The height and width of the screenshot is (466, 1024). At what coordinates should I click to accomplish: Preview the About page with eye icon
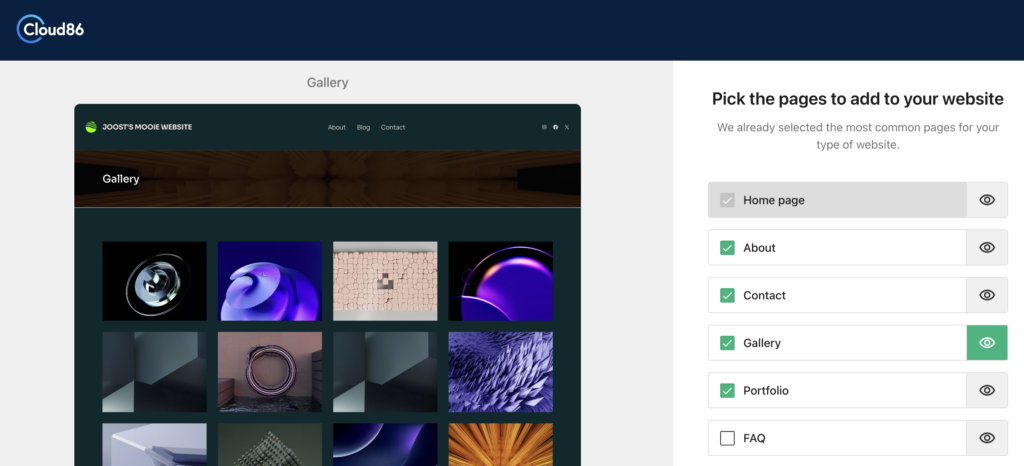point(987,248)
